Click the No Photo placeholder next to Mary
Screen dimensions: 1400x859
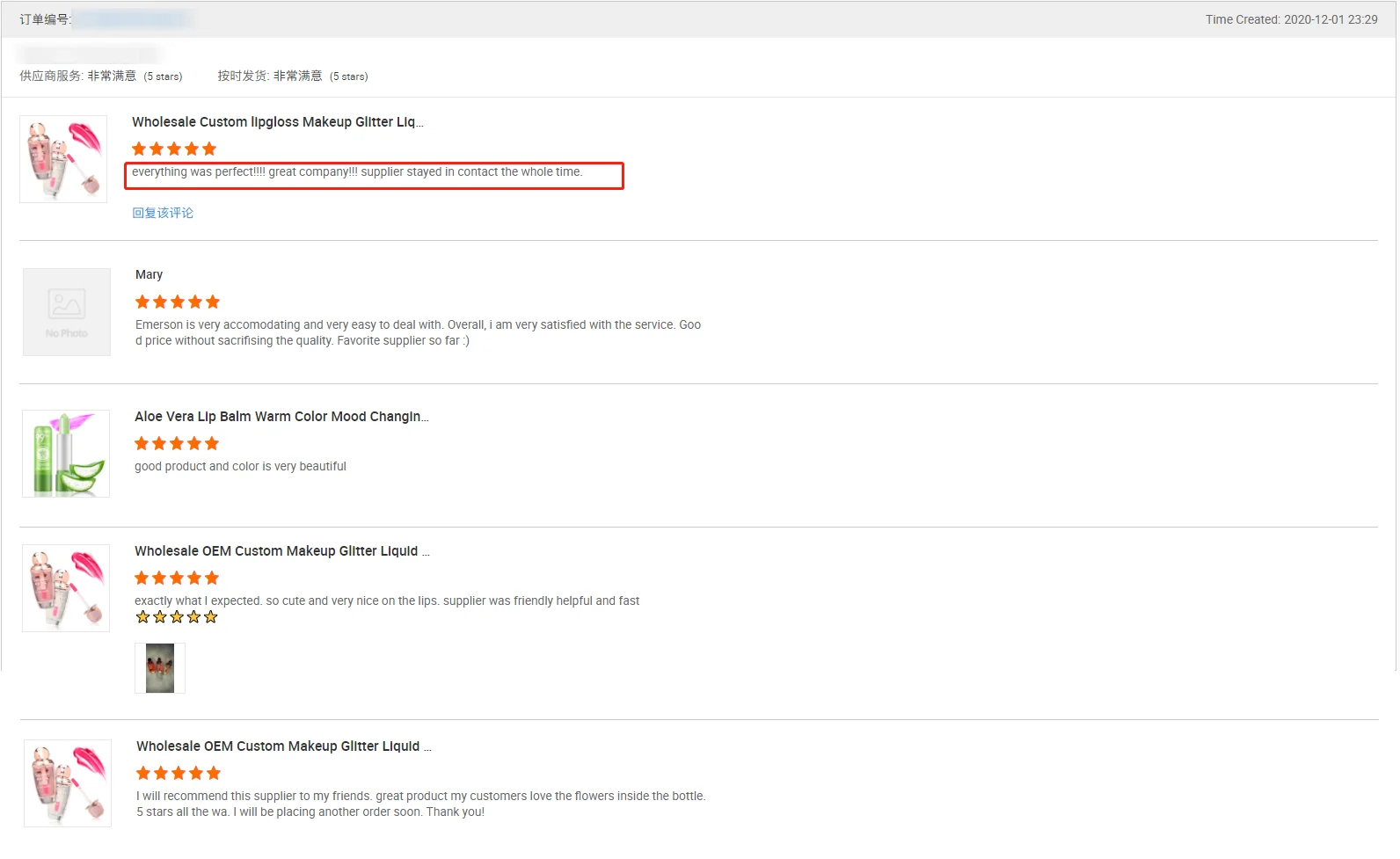click(x=67, y=312)
